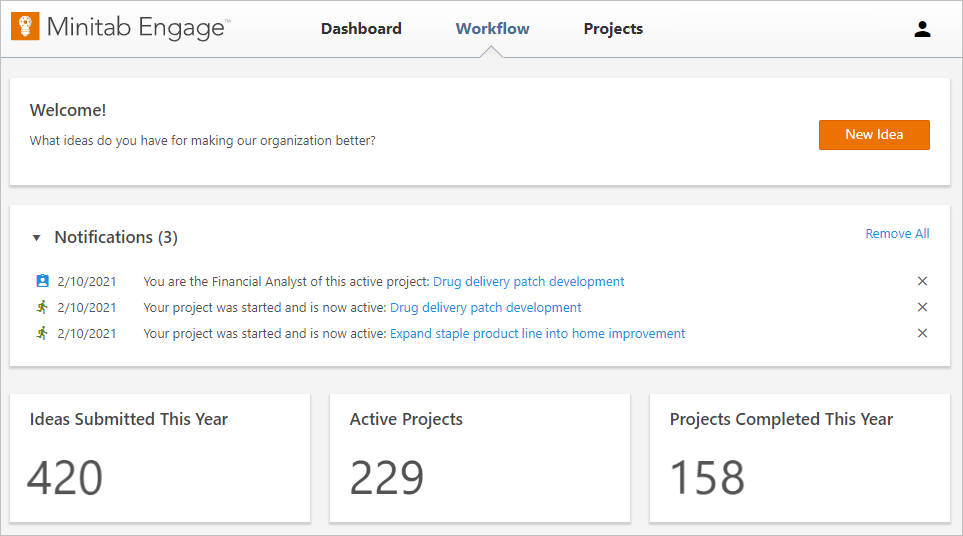Go to the Projects tab

pyautogui.click(x=613, y=29)
